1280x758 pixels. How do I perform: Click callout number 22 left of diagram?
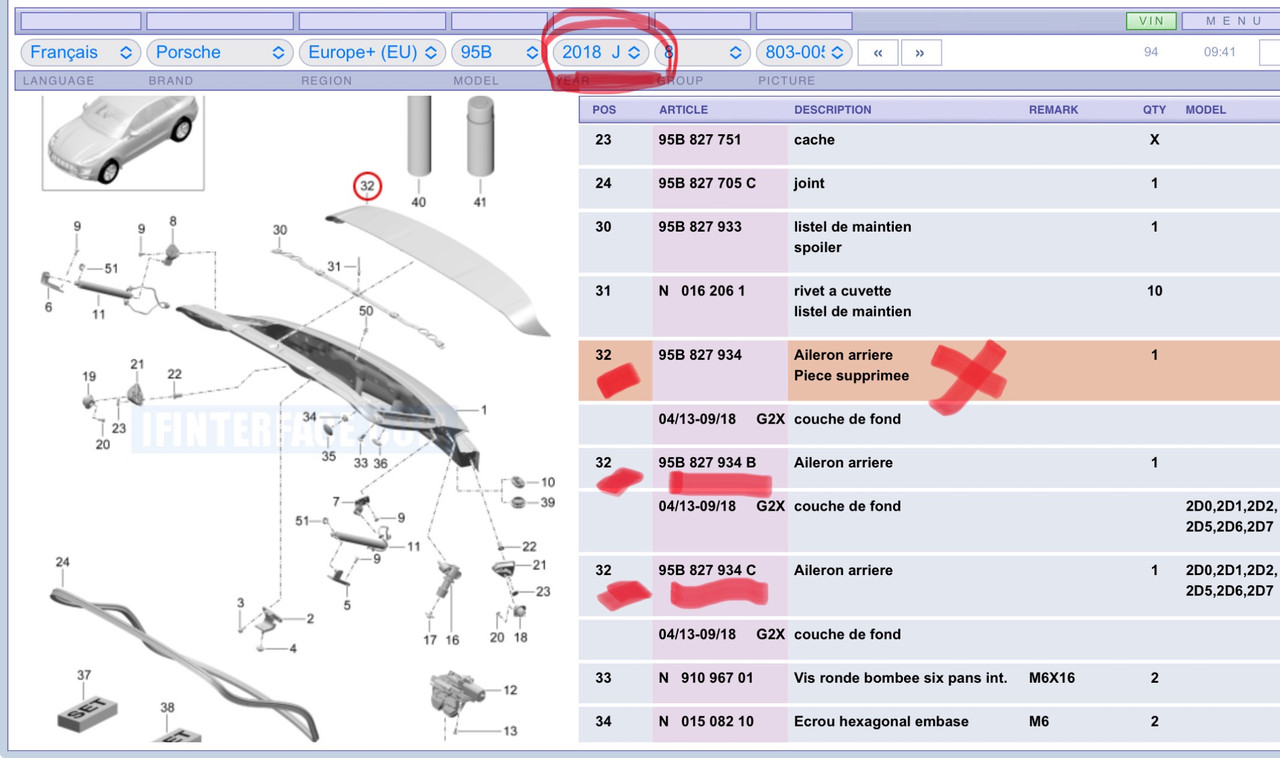coord(175,374)
